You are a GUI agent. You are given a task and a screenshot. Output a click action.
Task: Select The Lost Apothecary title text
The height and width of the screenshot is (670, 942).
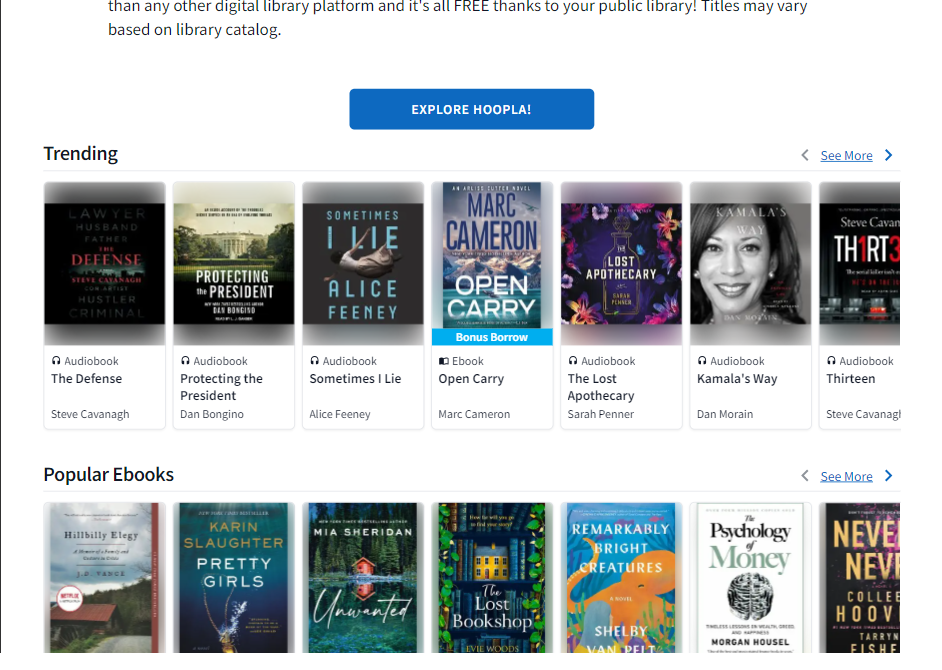[x=601, y=387]
